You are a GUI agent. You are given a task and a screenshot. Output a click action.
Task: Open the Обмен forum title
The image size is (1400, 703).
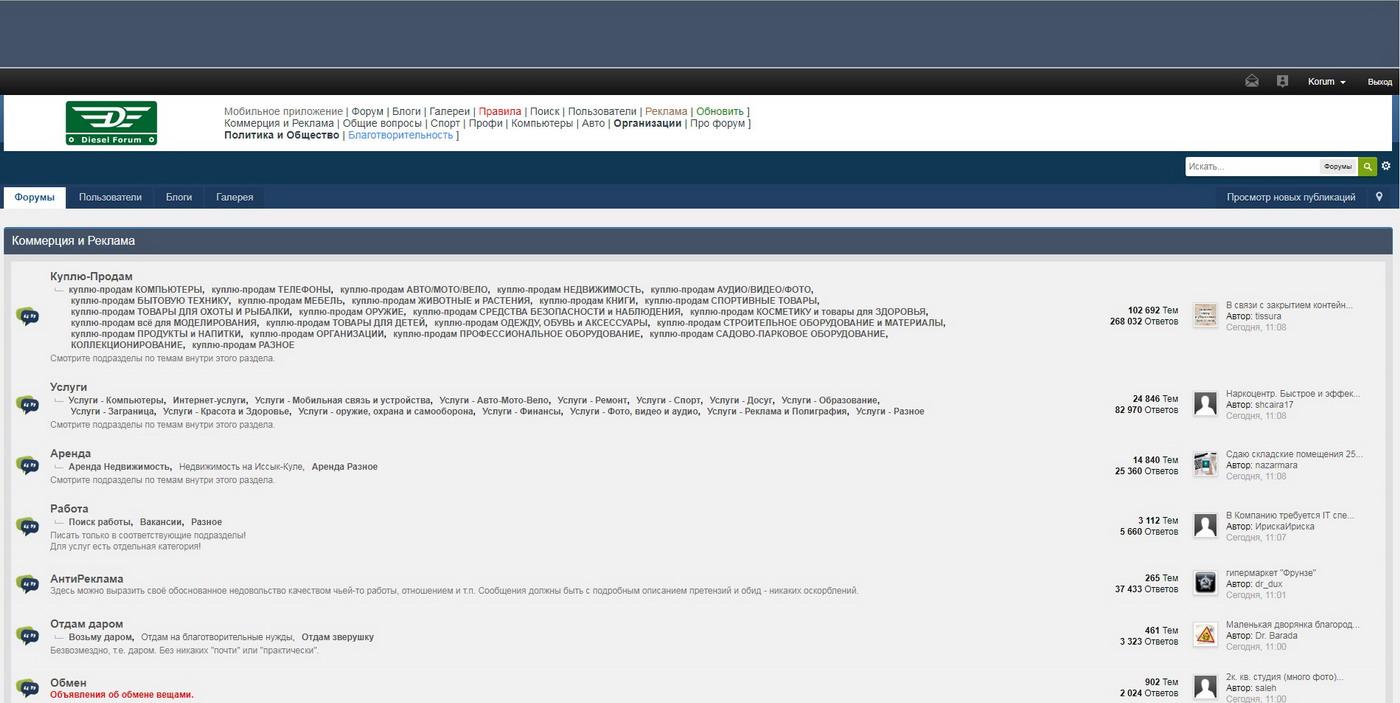68,683
